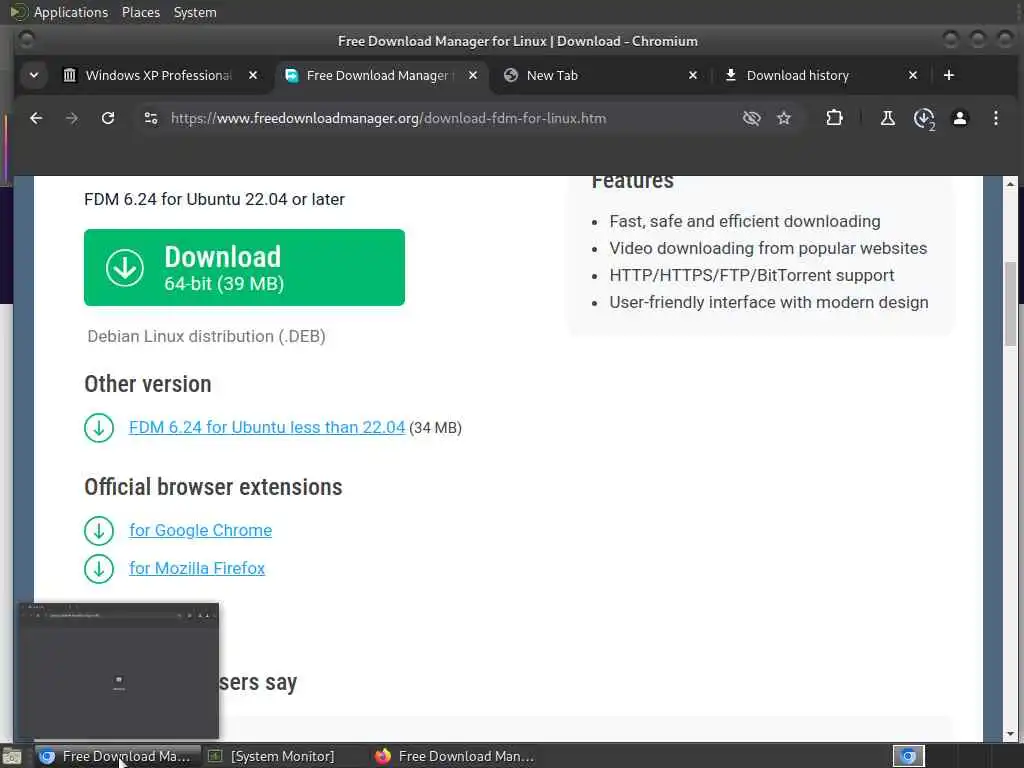This screenshot has width=1024, height=768.
Task: Reload the current page
Action: [x=108, y=118]
